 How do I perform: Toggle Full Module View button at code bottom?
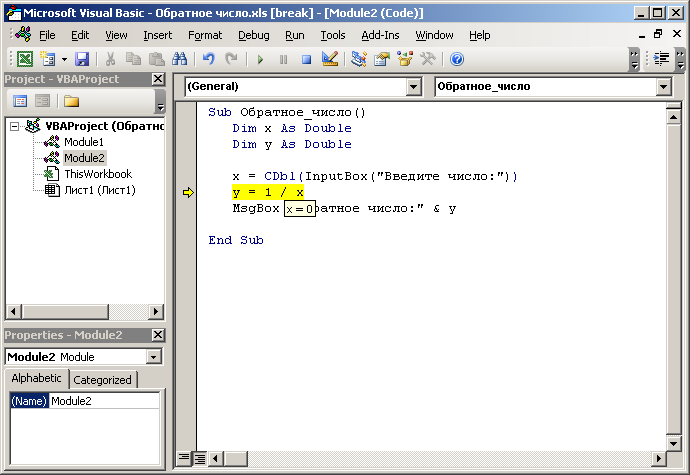click(x=199, y=458)
